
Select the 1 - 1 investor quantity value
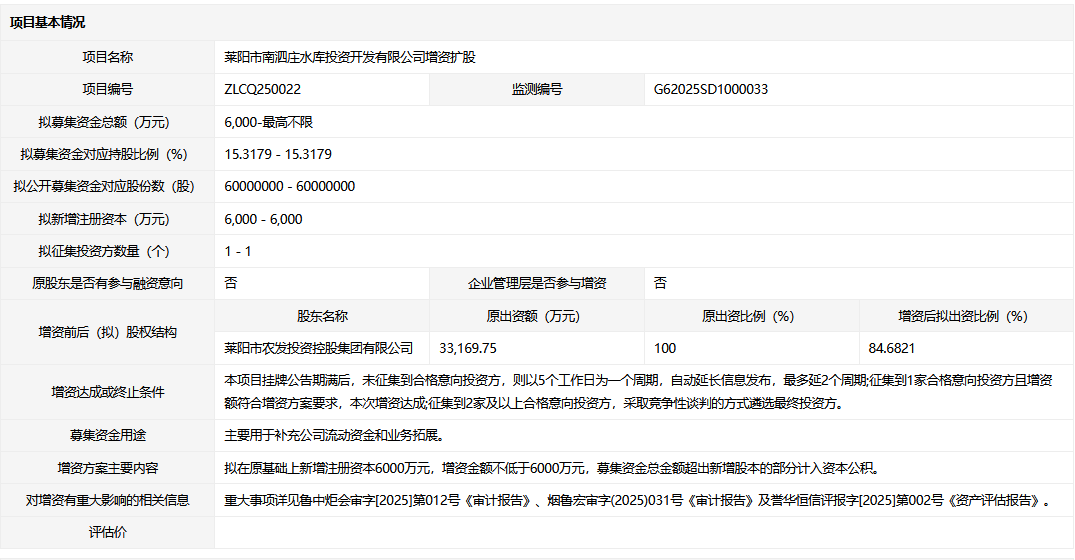click(x=238, y=251)
